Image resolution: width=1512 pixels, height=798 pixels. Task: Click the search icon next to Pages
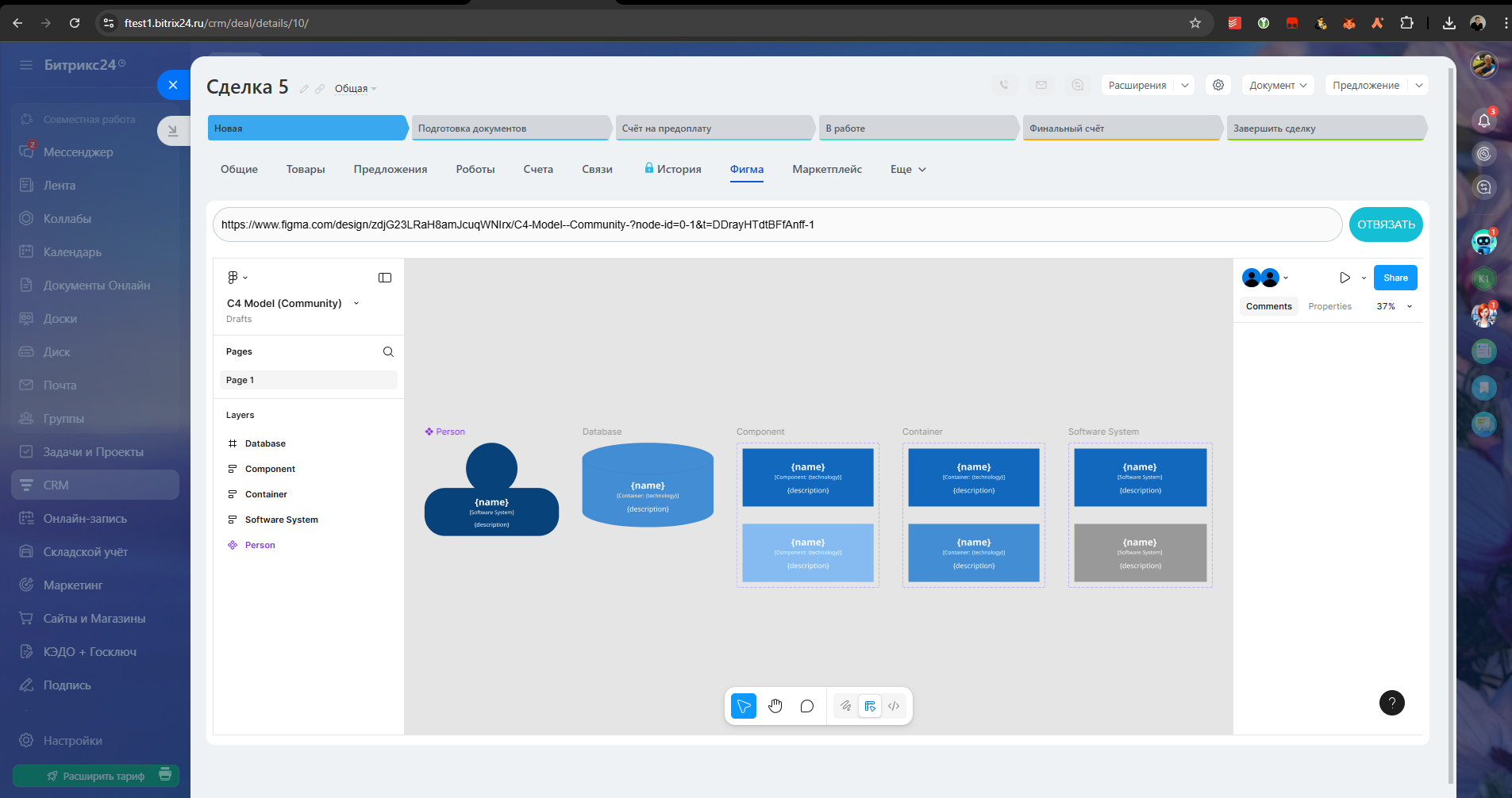click(x=388, y=351)
